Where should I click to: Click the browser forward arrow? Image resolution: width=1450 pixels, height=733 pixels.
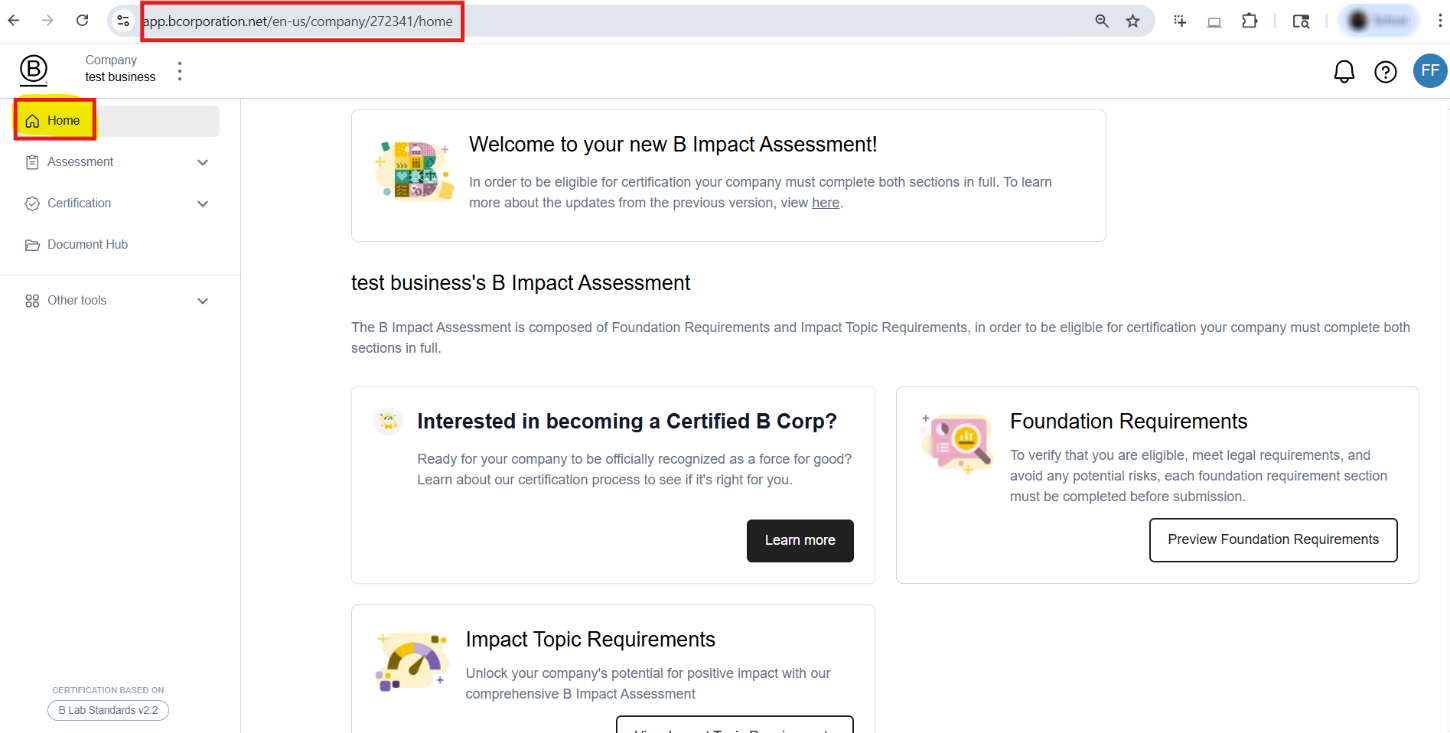coord(47,20)
